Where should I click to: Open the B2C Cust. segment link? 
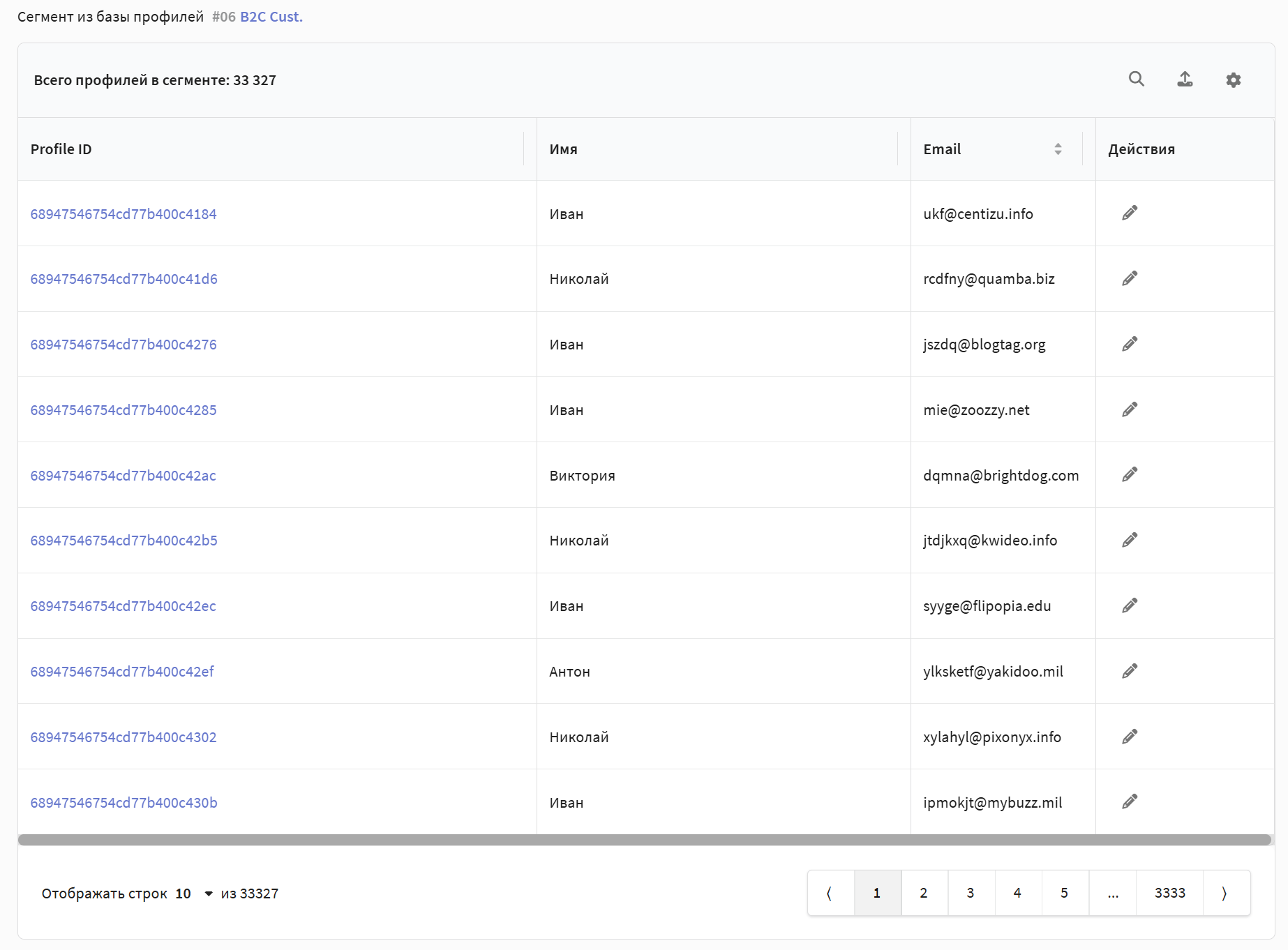click(x=271, y=17)
